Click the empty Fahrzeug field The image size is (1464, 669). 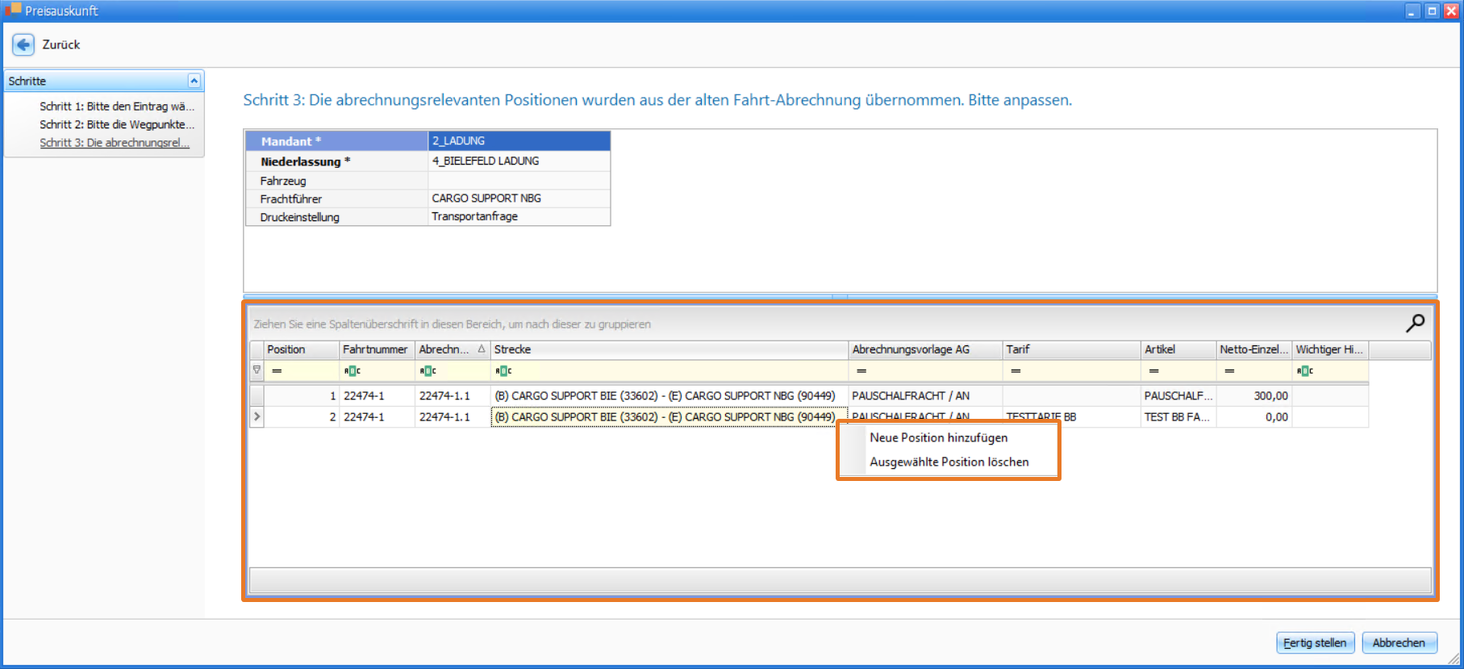coord(518,181)
